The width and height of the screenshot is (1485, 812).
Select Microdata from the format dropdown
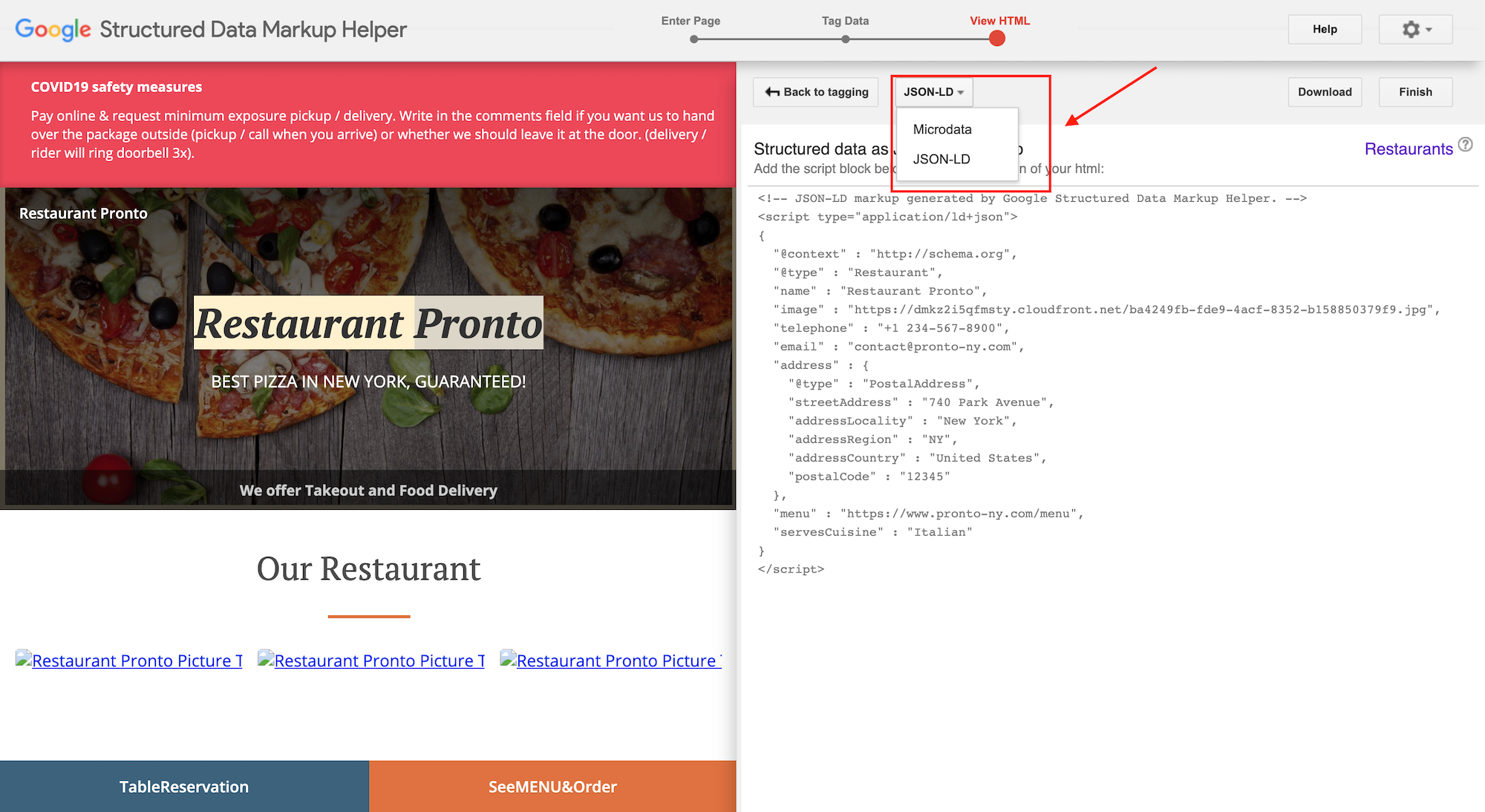[941, 129]
